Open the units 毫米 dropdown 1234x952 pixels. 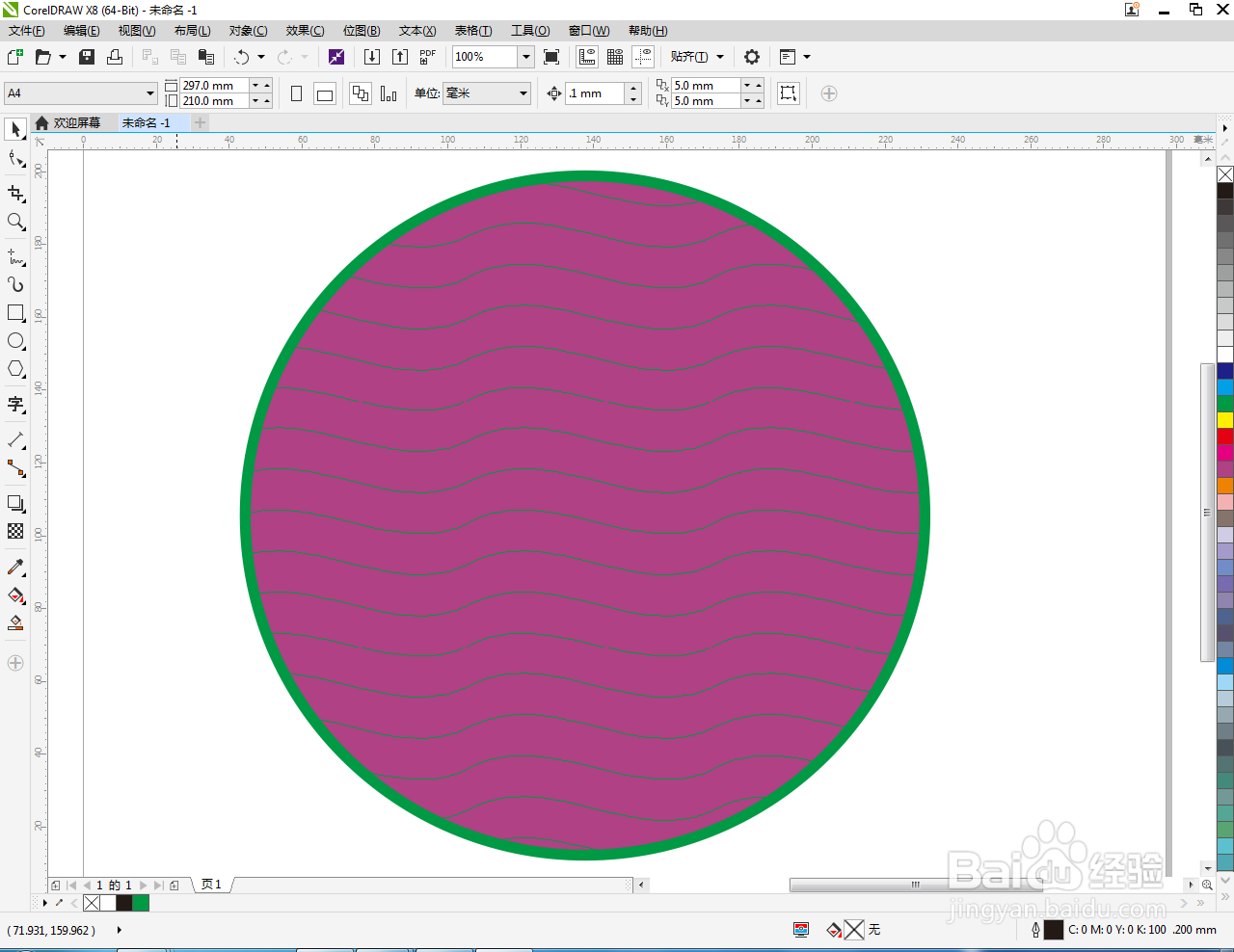523,93
